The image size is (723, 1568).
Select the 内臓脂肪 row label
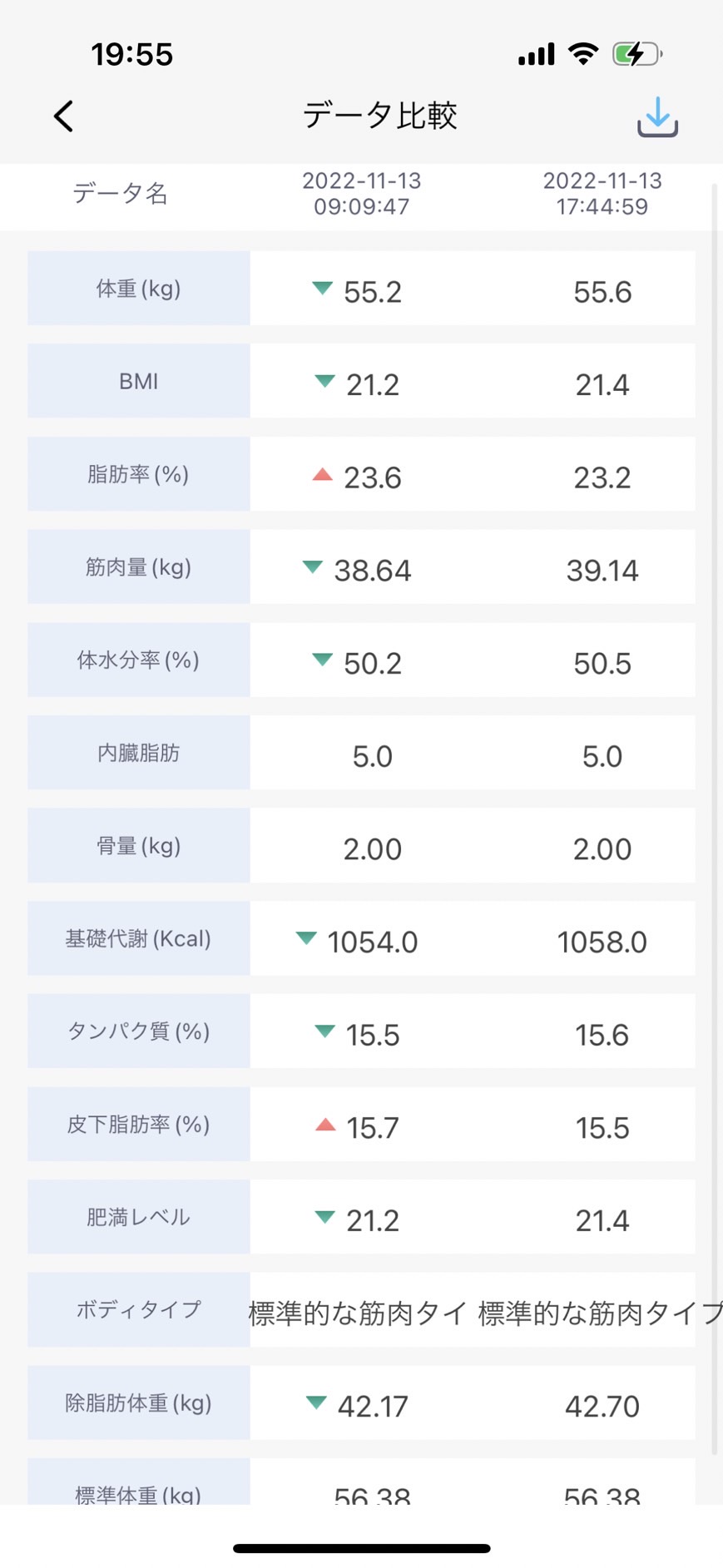tap(139, 753)
